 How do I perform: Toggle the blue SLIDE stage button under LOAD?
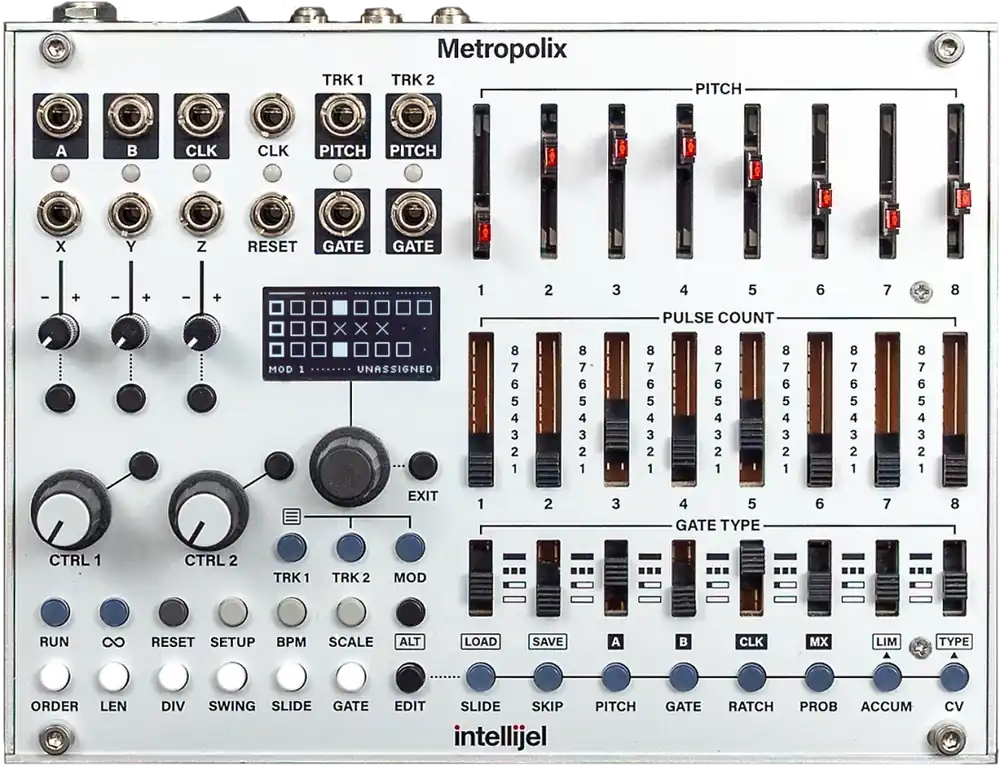[480, 677]
